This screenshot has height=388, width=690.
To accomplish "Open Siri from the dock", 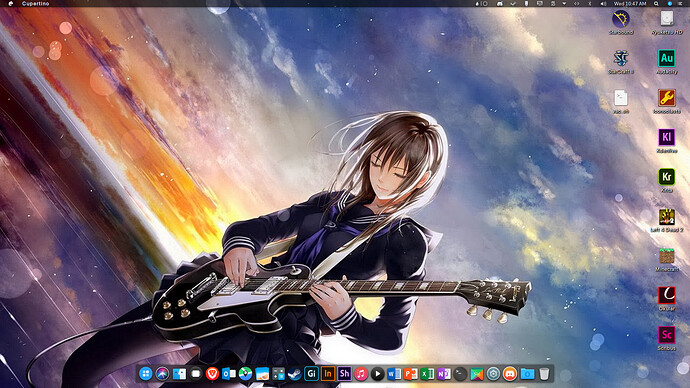I will click(x=162, y=374).
